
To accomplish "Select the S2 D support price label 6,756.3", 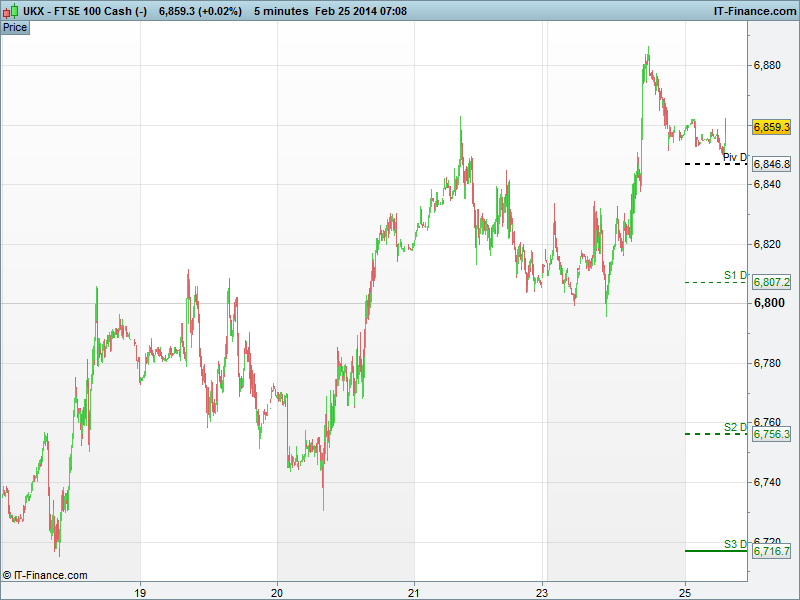I will [771, 435].
